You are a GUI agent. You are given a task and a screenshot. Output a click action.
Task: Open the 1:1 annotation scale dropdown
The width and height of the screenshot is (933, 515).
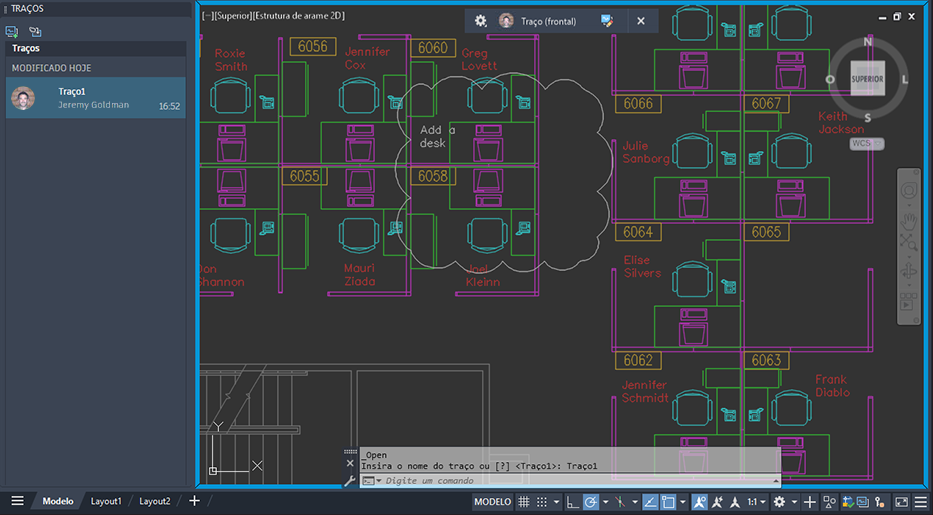756,502
